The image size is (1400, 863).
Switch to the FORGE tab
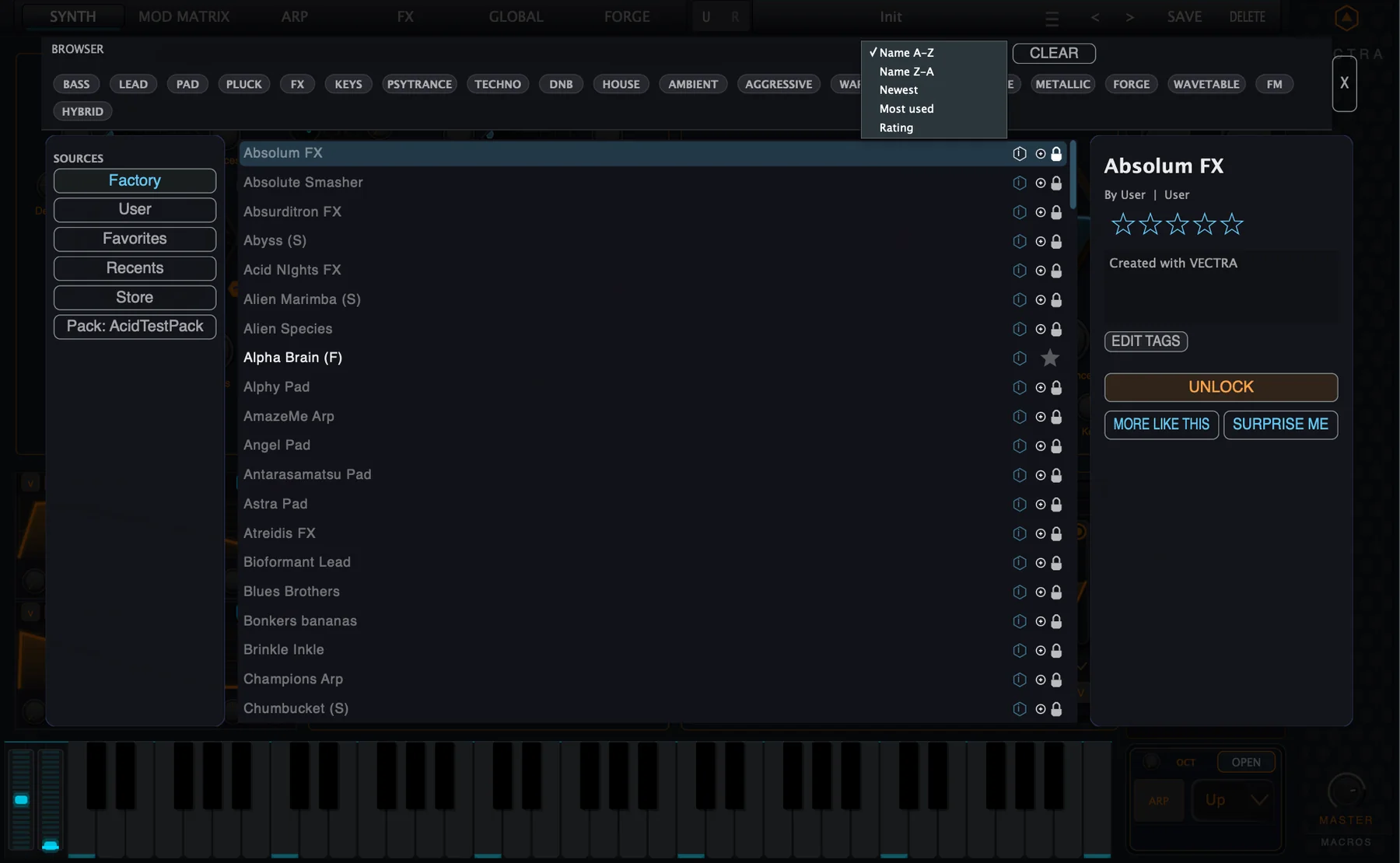coord(627,16)
